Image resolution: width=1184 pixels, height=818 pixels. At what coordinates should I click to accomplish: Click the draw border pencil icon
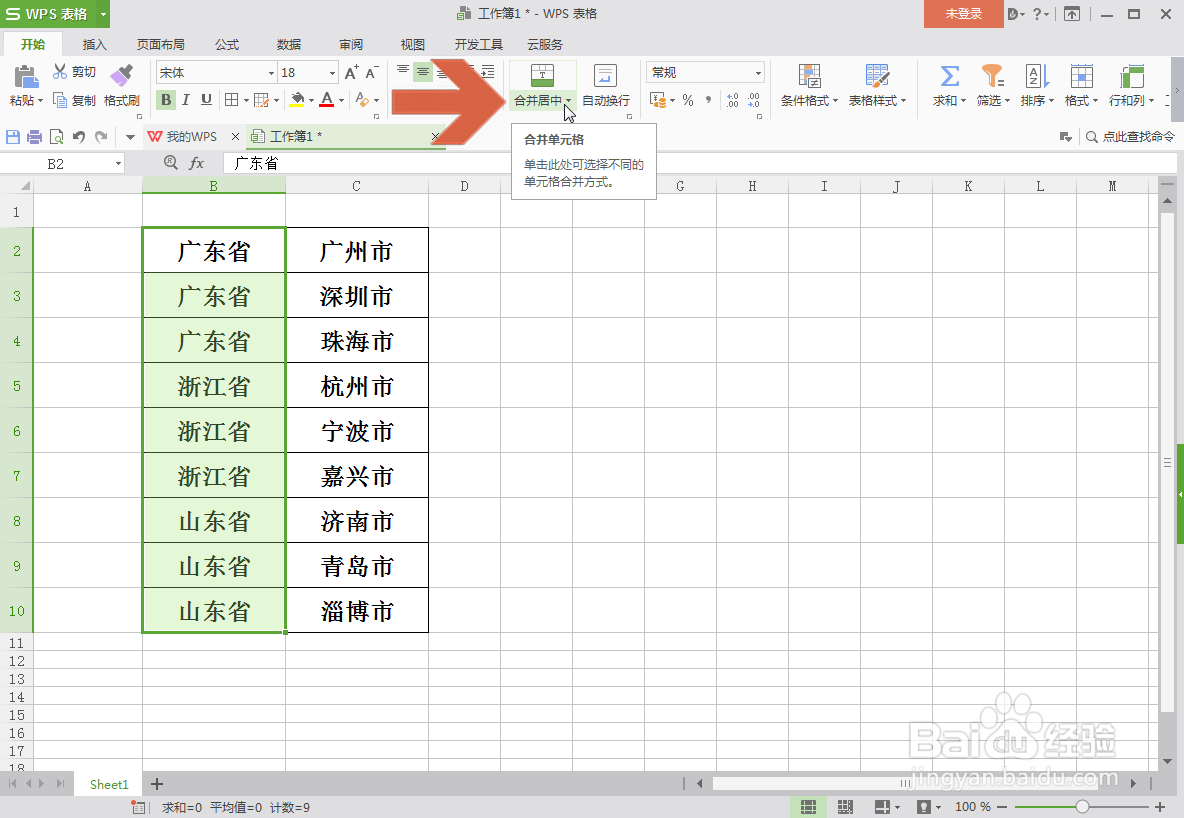click(x=261, y=100)
